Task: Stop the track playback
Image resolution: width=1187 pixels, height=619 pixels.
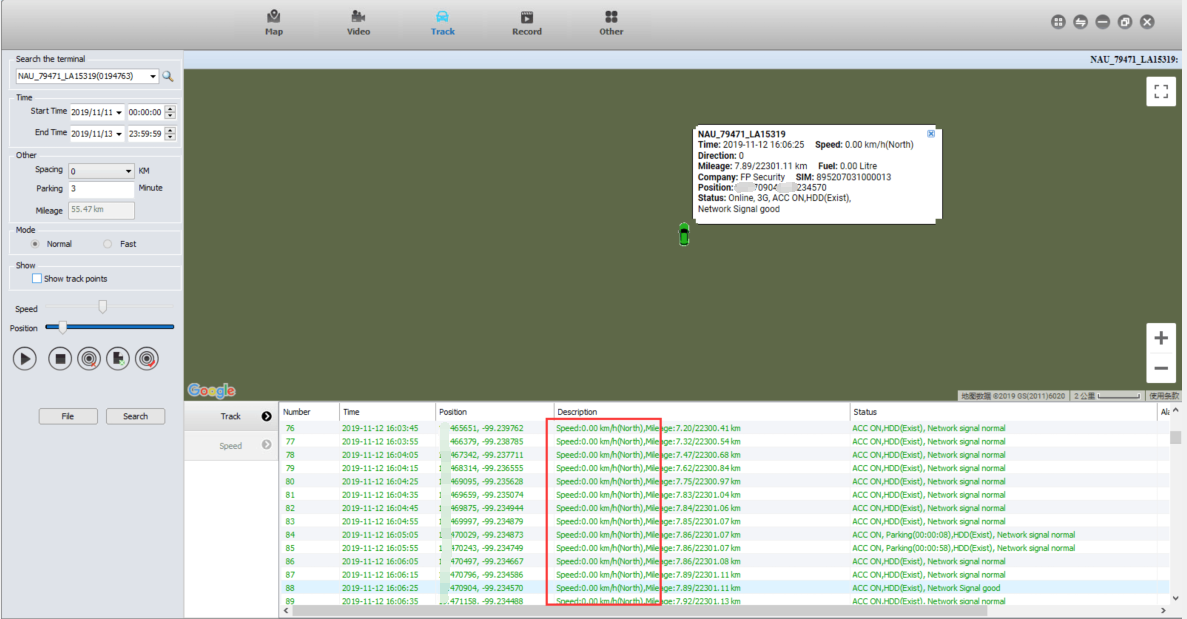Action: coord(60,359)
